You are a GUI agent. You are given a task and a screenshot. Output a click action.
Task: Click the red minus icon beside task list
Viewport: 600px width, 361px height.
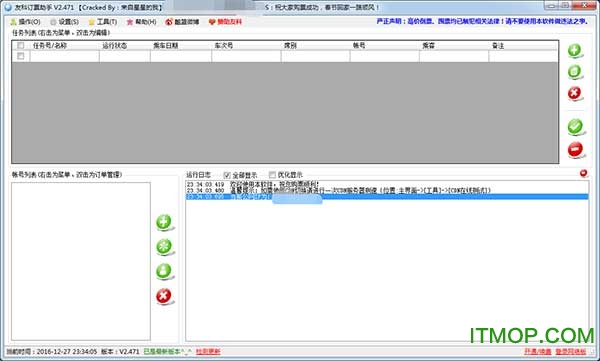point(575,149)
